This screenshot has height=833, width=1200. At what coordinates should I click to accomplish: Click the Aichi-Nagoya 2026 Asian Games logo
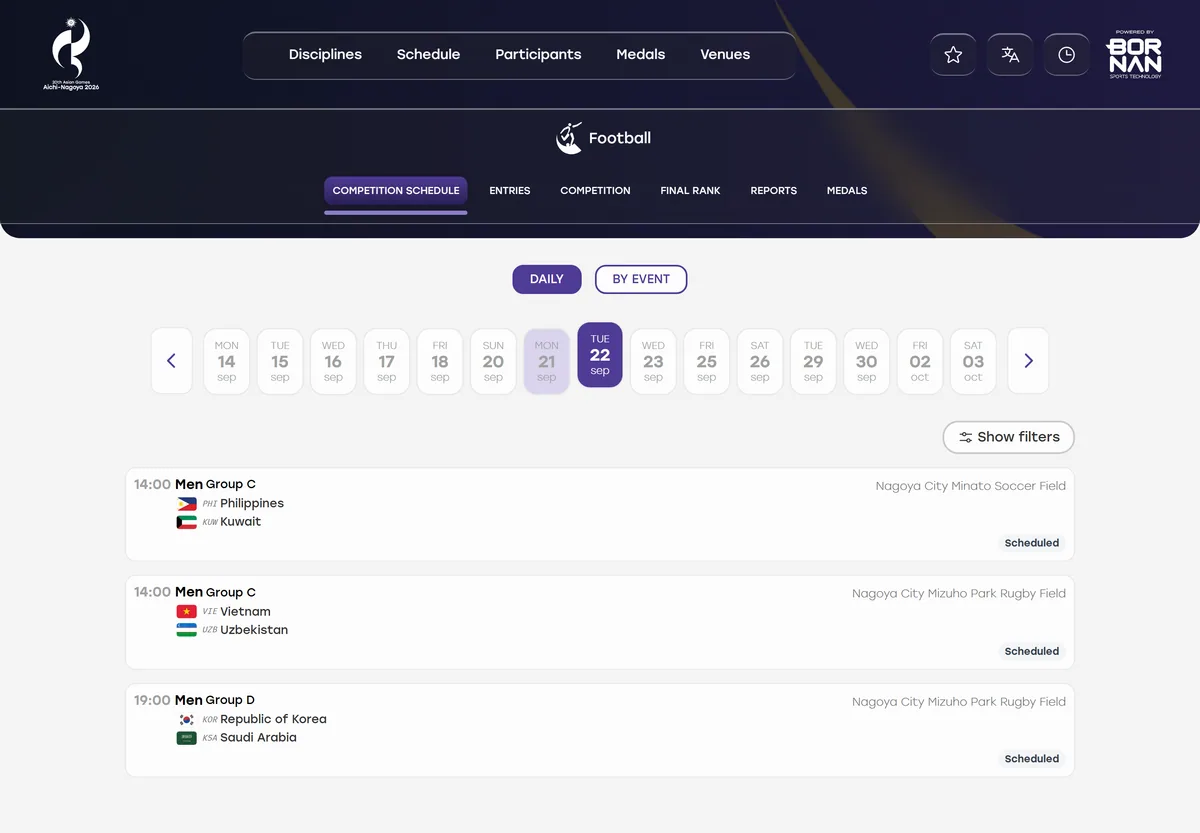(x=71, y=54)
